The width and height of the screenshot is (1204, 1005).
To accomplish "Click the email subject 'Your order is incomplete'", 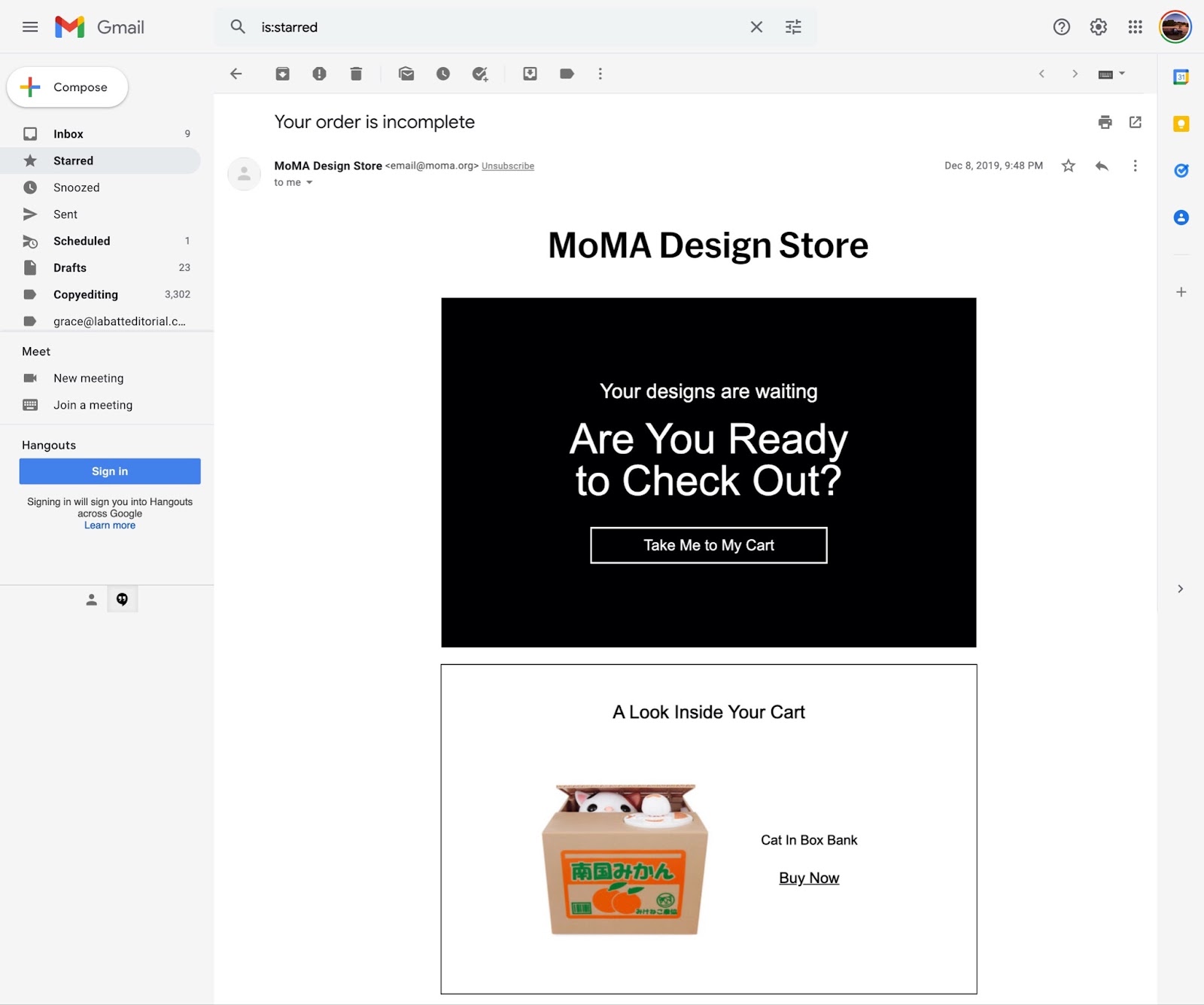I will tap(374, 122).
